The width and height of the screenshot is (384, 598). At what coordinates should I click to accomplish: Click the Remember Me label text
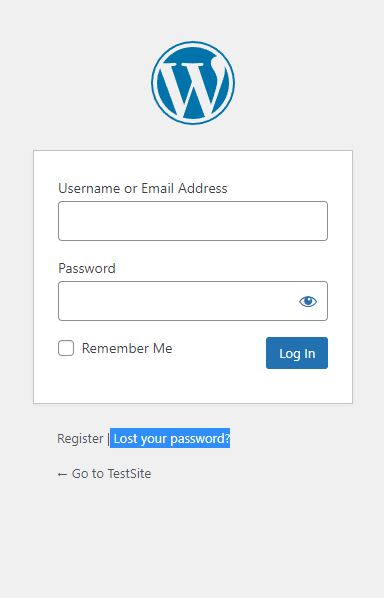click(x=127, y=348)
